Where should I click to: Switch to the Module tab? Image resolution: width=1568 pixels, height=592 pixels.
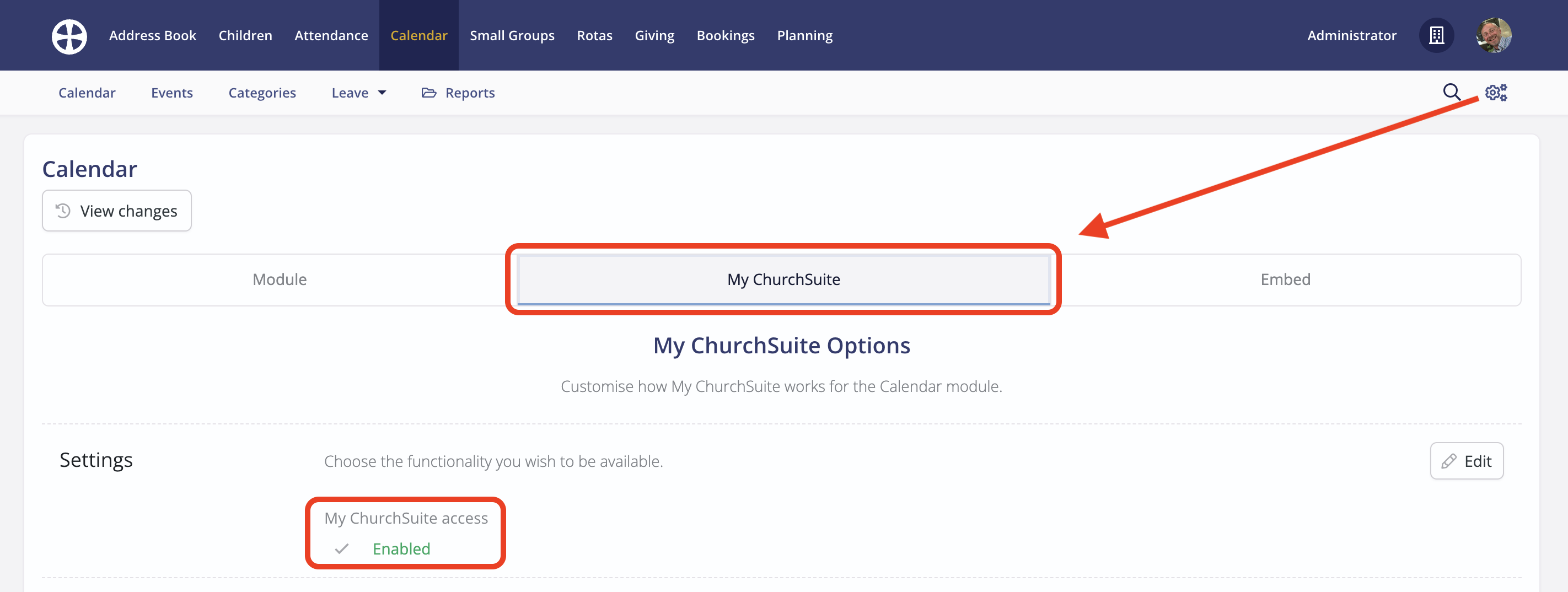[280, 279]
